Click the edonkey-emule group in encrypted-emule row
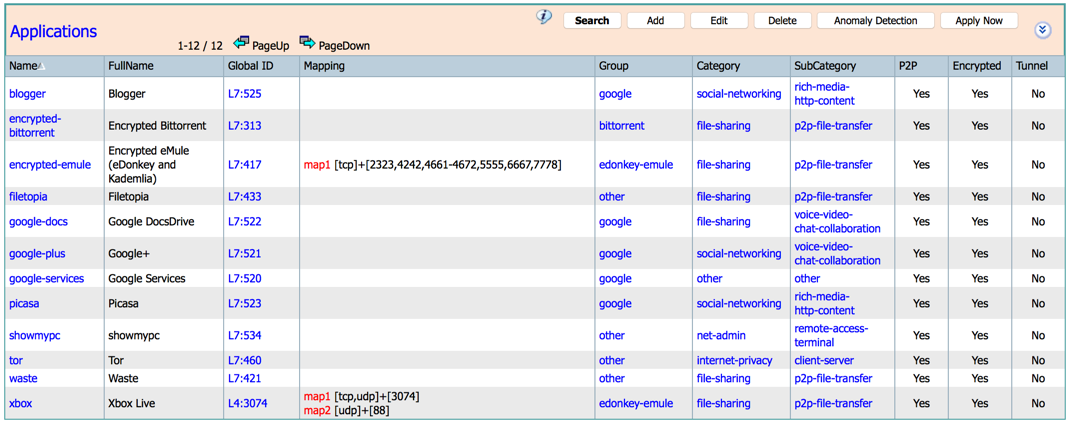The width and height of the screenshot is (1069, 424). [x=636, y=164]
